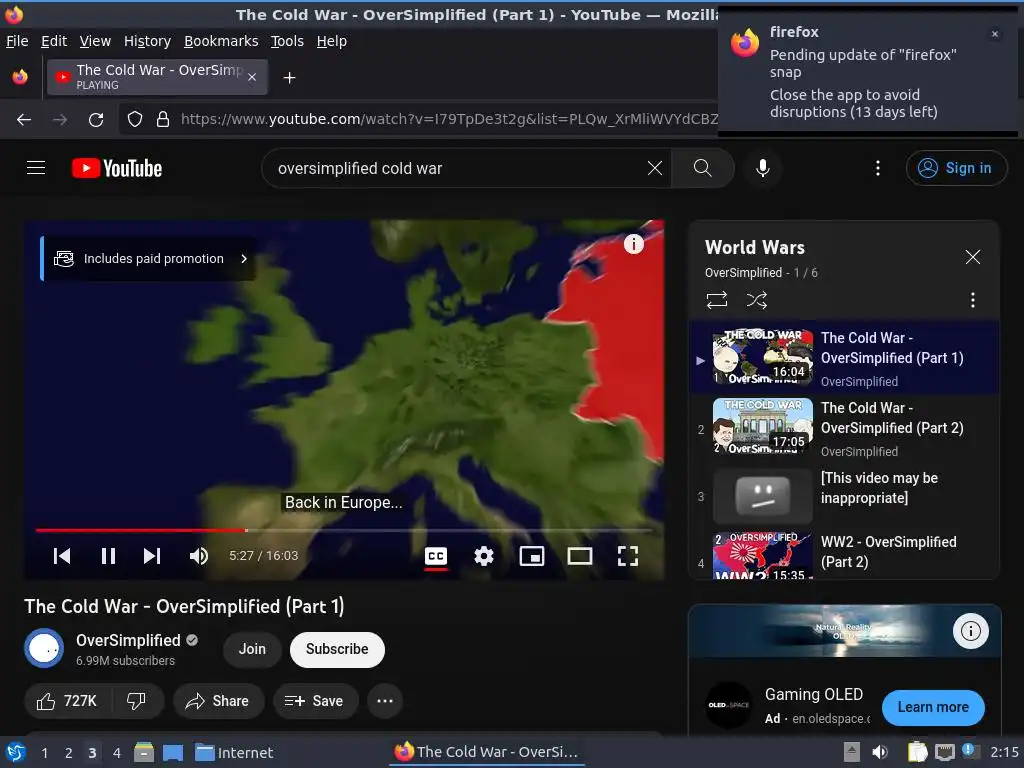Open the View menu

click(95, 41)
